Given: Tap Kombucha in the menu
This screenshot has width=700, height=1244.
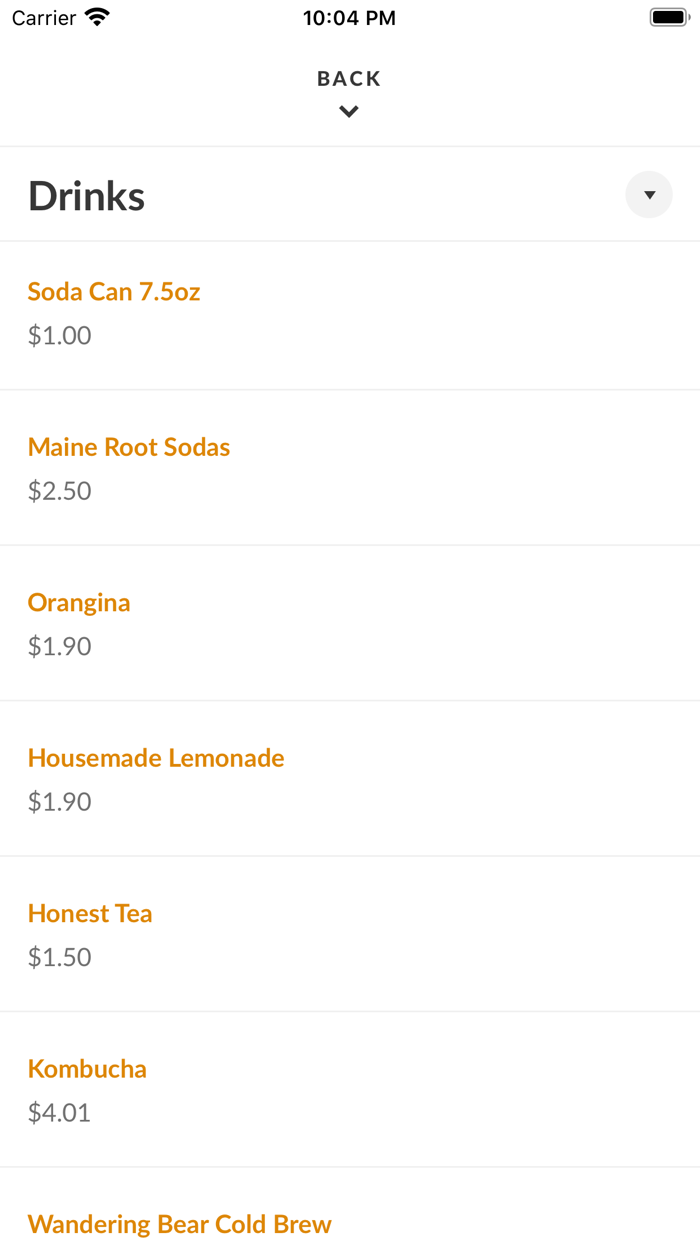Looking at the screenshot, I should coord(87,1068).
